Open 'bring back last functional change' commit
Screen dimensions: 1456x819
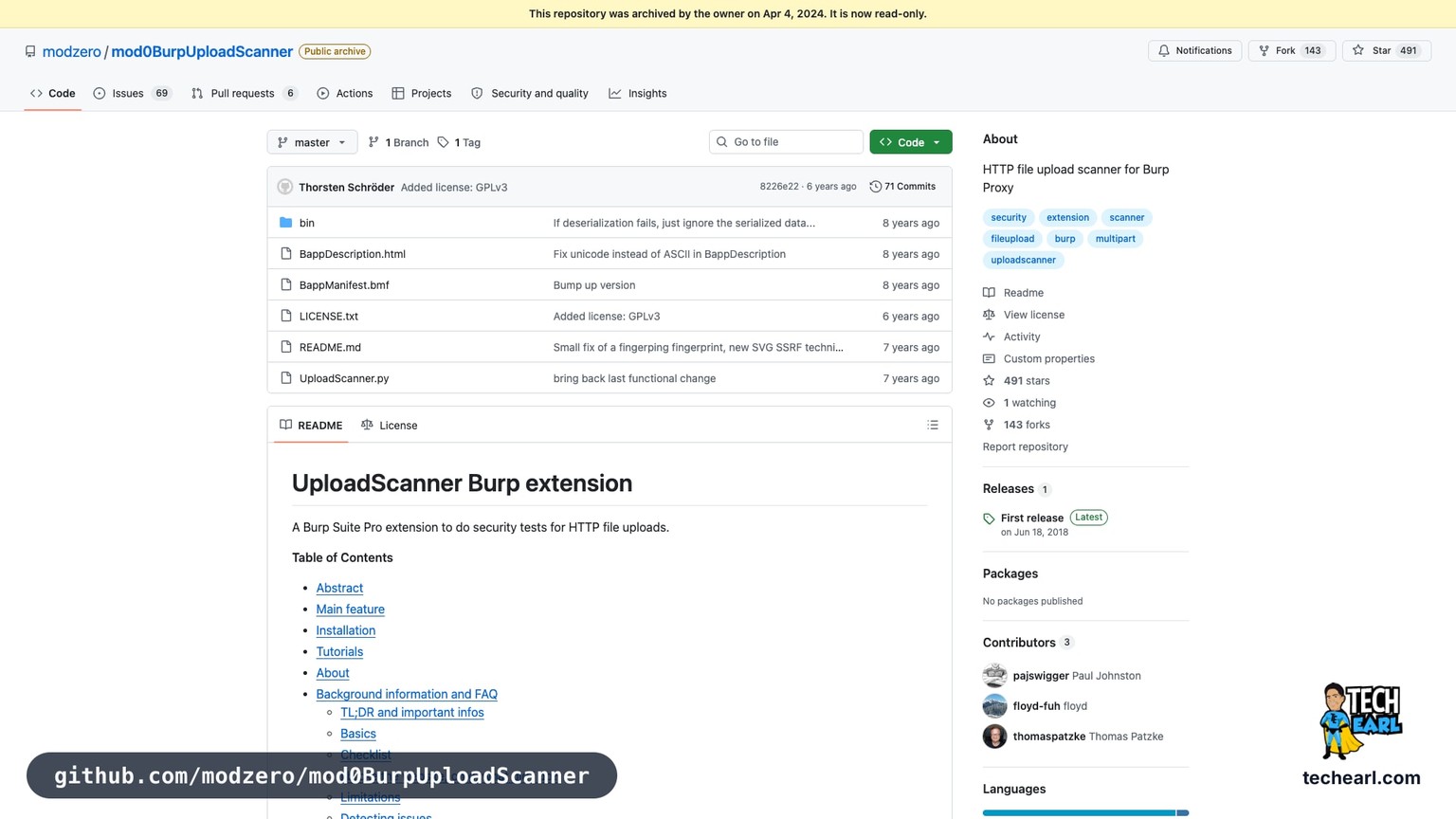(x=634, y=378)
